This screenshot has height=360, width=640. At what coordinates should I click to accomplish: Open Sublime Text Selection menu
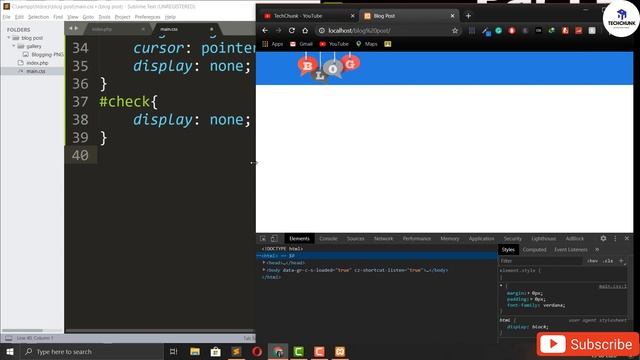(38, 17)
